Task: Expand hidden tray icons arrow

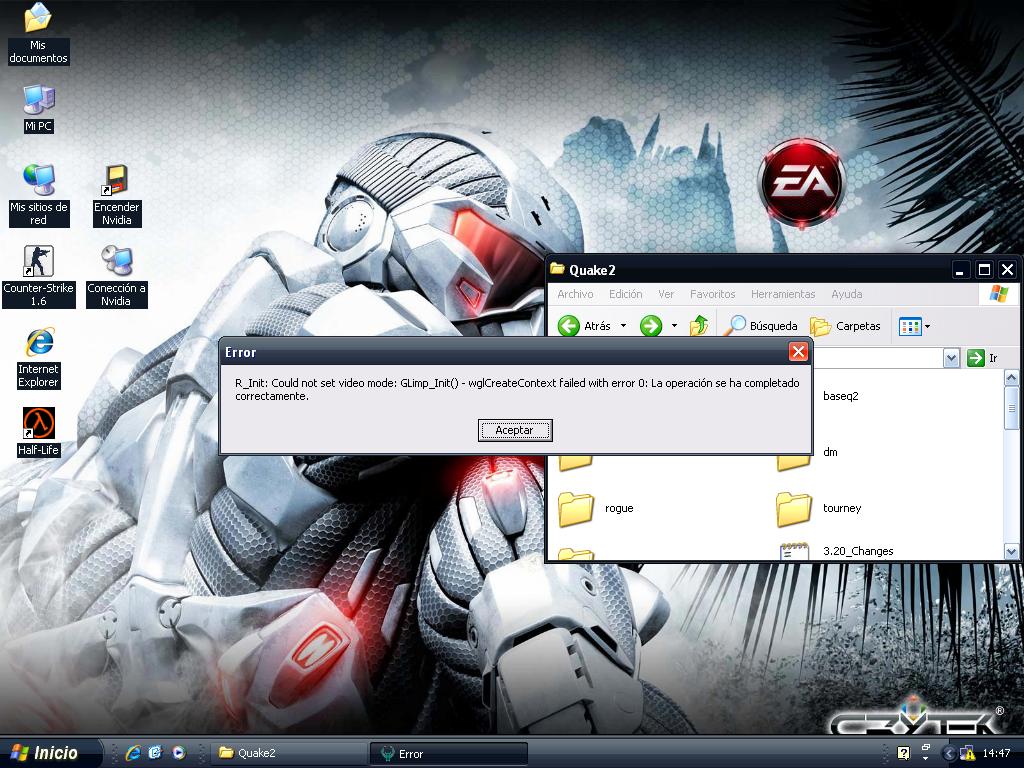Action: pyautogui.click(x=949, y=753)
